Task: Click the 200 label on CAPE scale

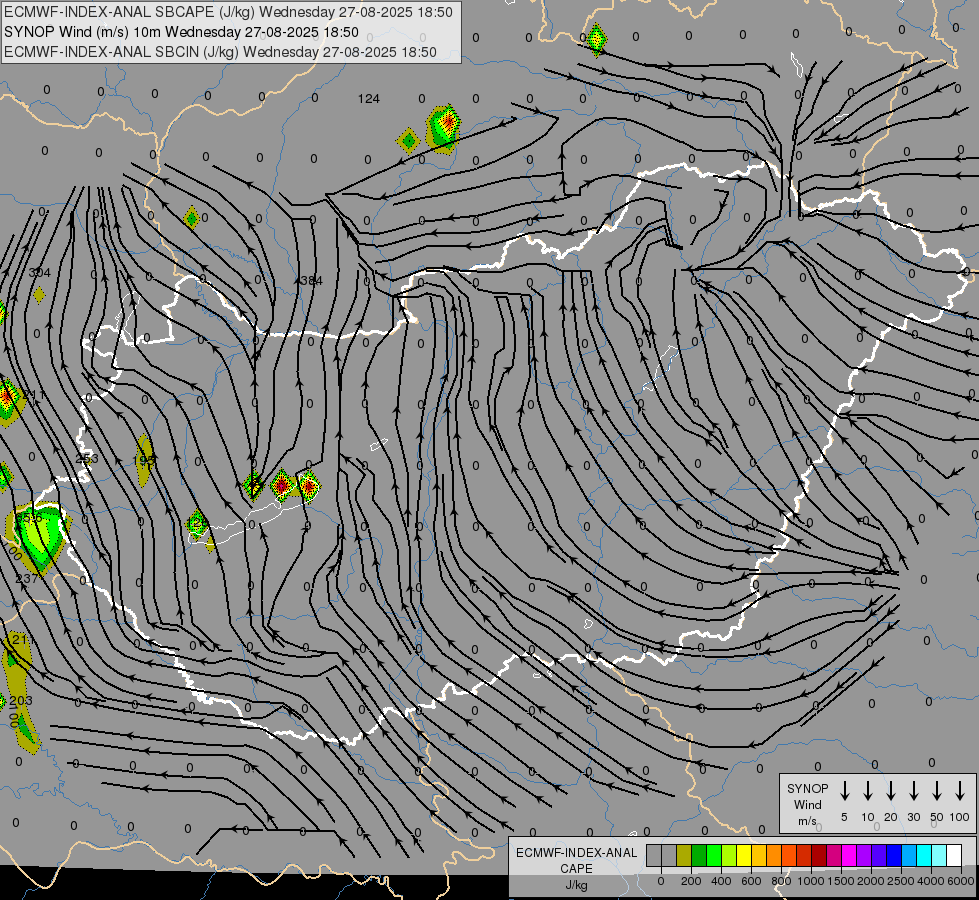Action: click(691, 881)
